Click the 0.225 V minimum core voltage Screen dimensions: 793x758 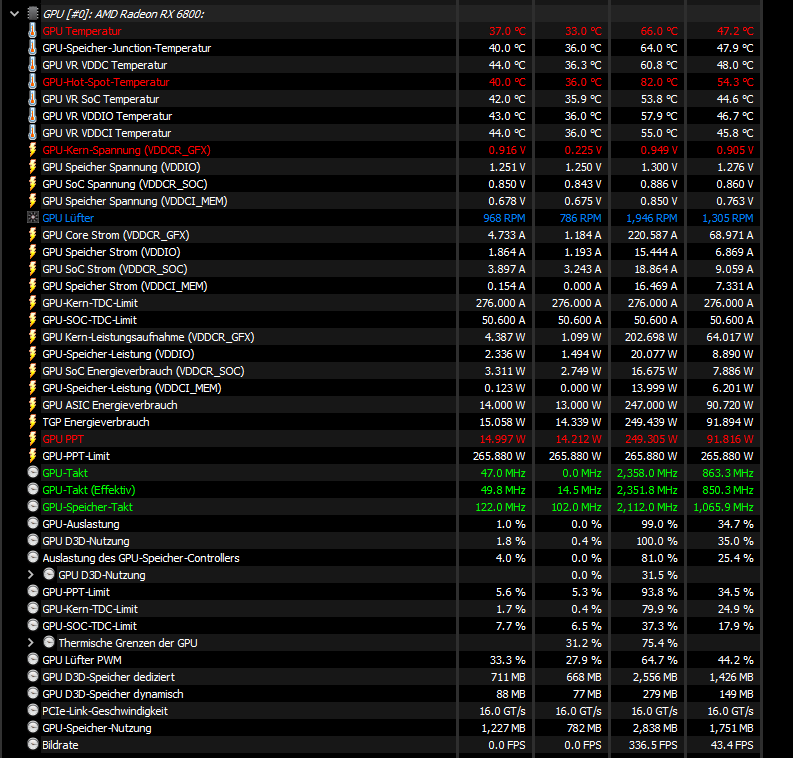point(583,150)
